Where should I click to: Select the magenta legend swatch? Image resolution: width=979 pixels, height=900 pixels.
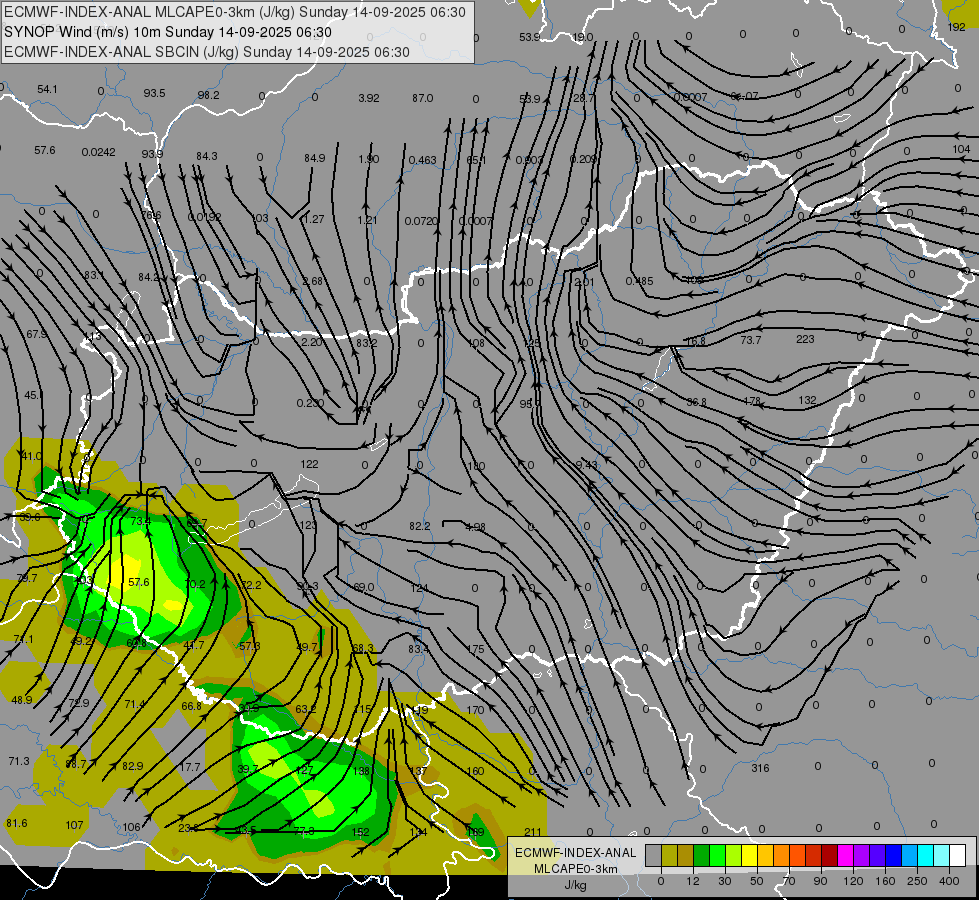(x=846, y=855)
